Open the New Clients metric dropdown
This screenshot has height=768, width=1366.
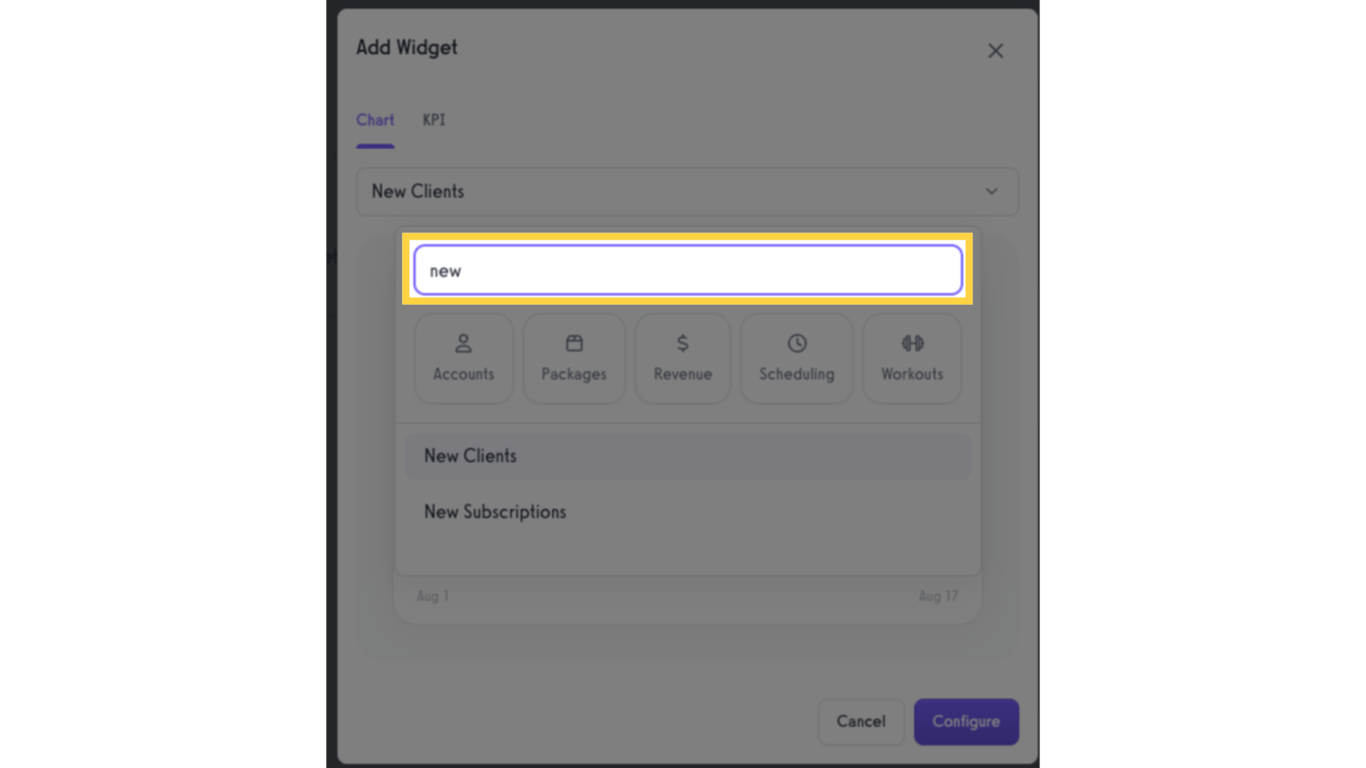coord(687,191)
